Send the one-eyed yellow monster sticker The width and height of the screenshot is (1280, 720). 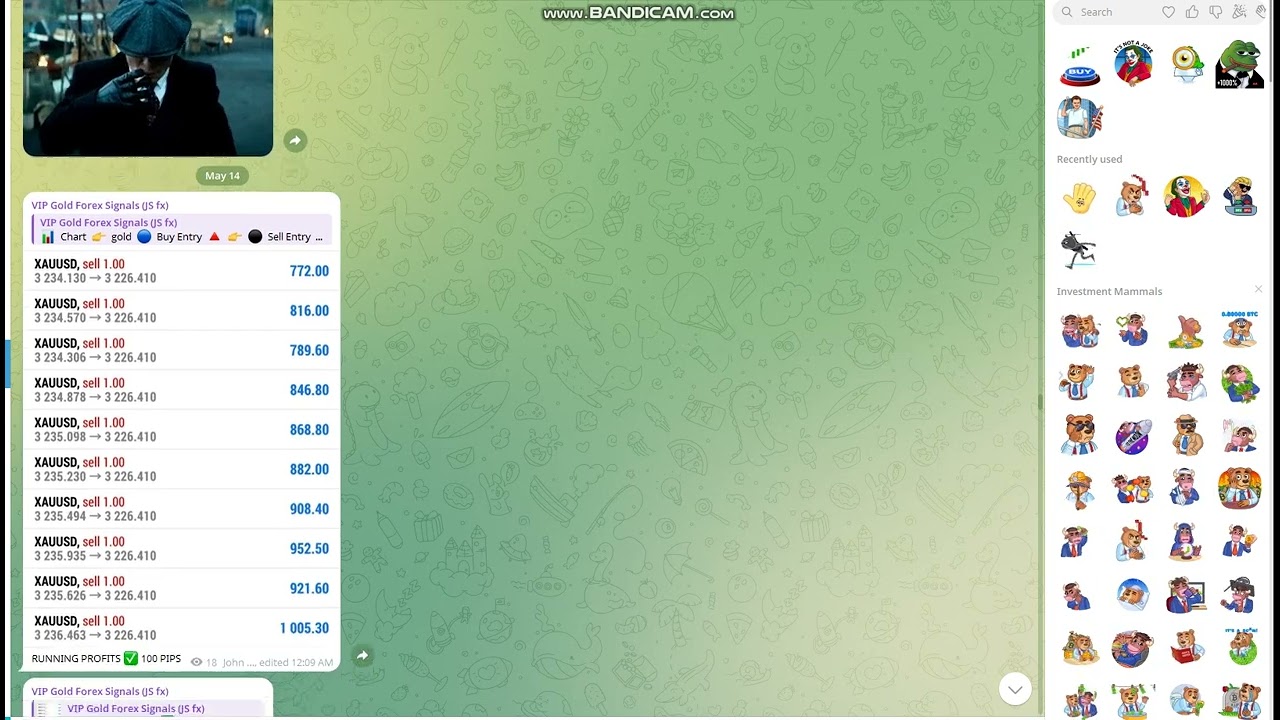pyautogui.click(x=1187, y=64)
